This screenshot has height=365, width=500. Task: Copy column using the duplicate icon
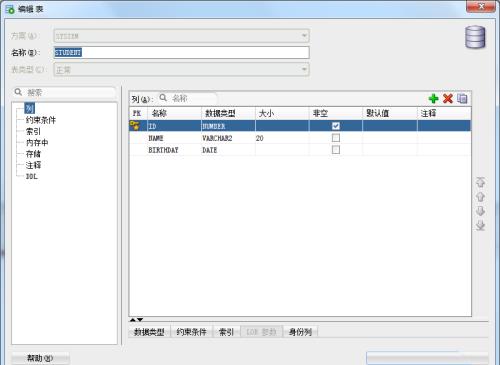pos(462,99)
